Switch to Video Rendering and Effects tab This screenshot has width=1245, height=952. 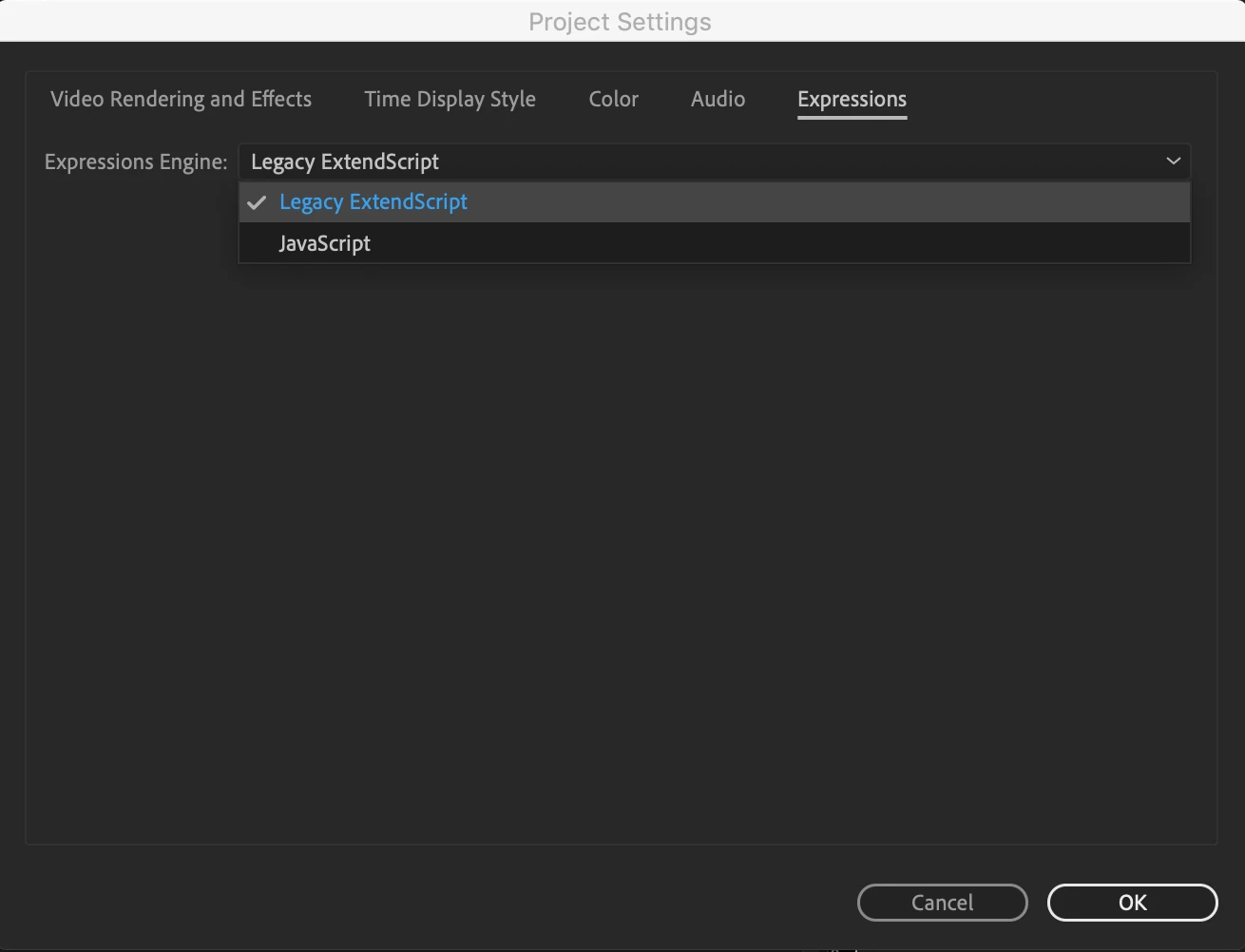(181, 99)
